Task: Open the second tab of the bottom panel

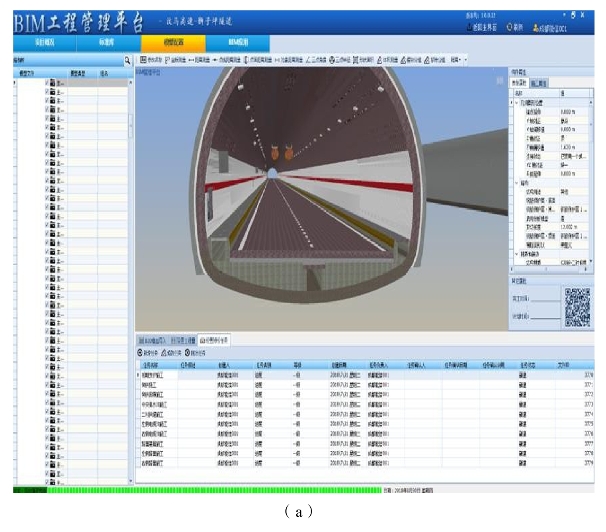Action: (x=183, y=340)
